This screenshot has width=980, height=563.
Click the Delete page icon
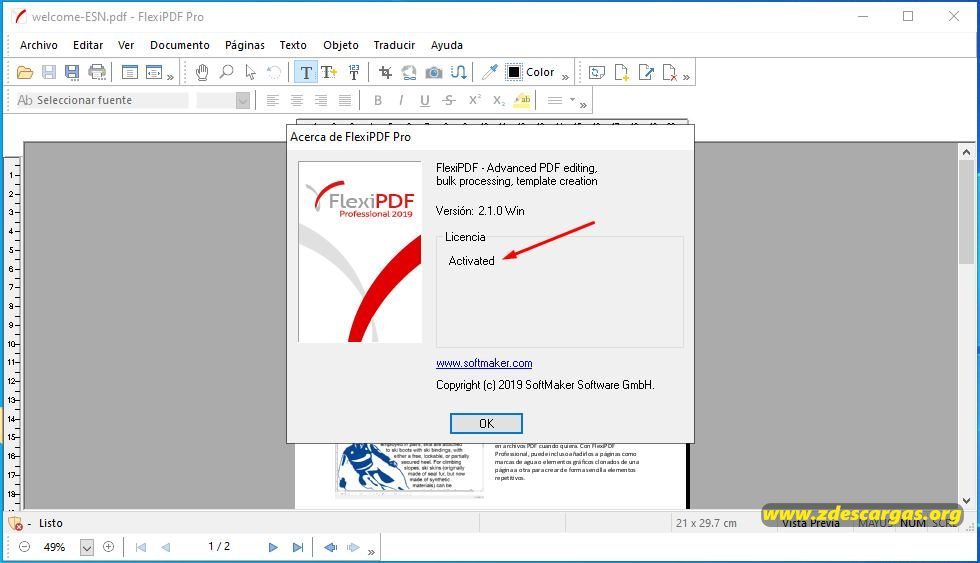coord(669,72)
